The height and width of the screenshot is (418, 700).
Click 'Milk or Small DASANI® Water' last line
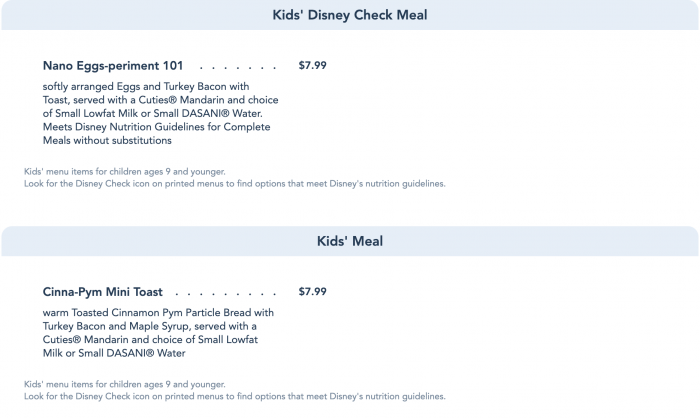114,353
